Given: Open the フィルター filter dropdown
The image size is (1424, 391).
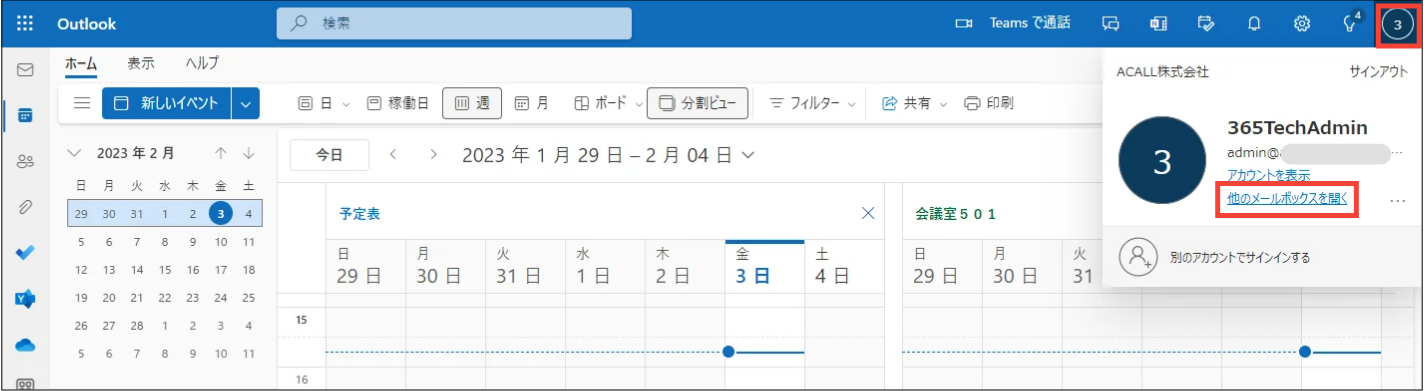Looking at the screenshot, I should point(812,102).
